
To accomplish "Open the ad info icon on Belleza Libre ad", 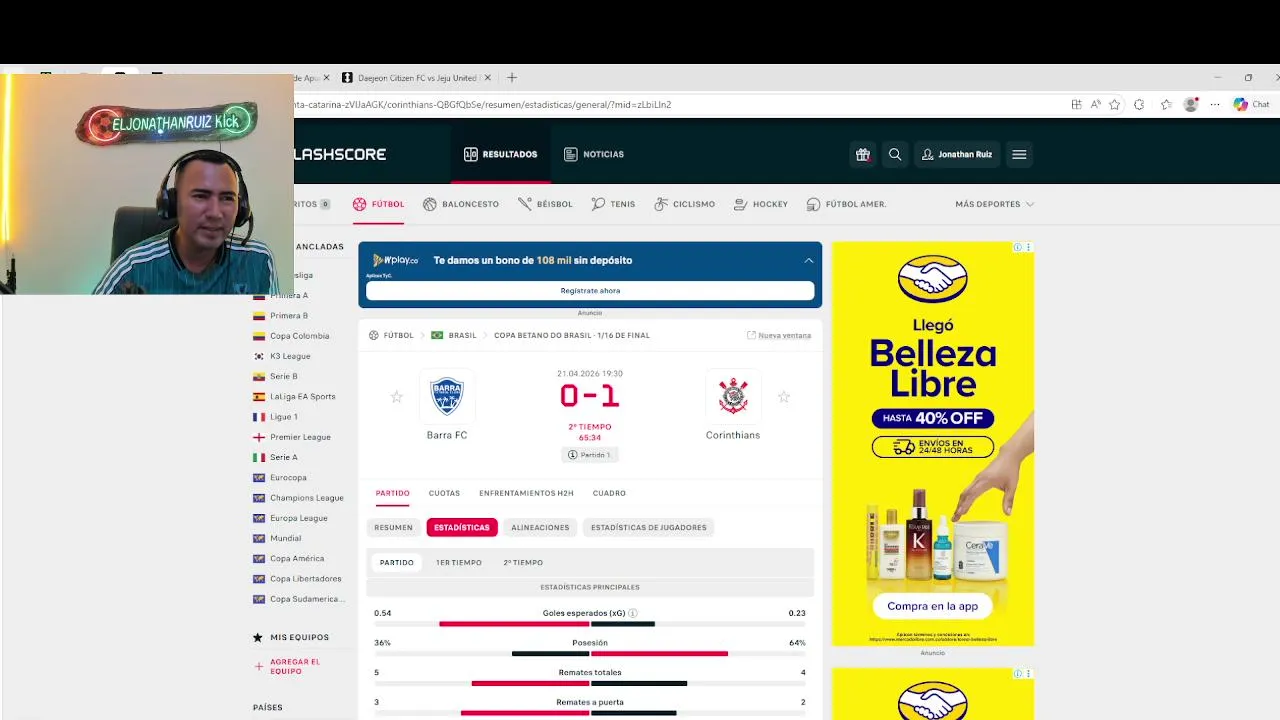I will pos(1018,247).
